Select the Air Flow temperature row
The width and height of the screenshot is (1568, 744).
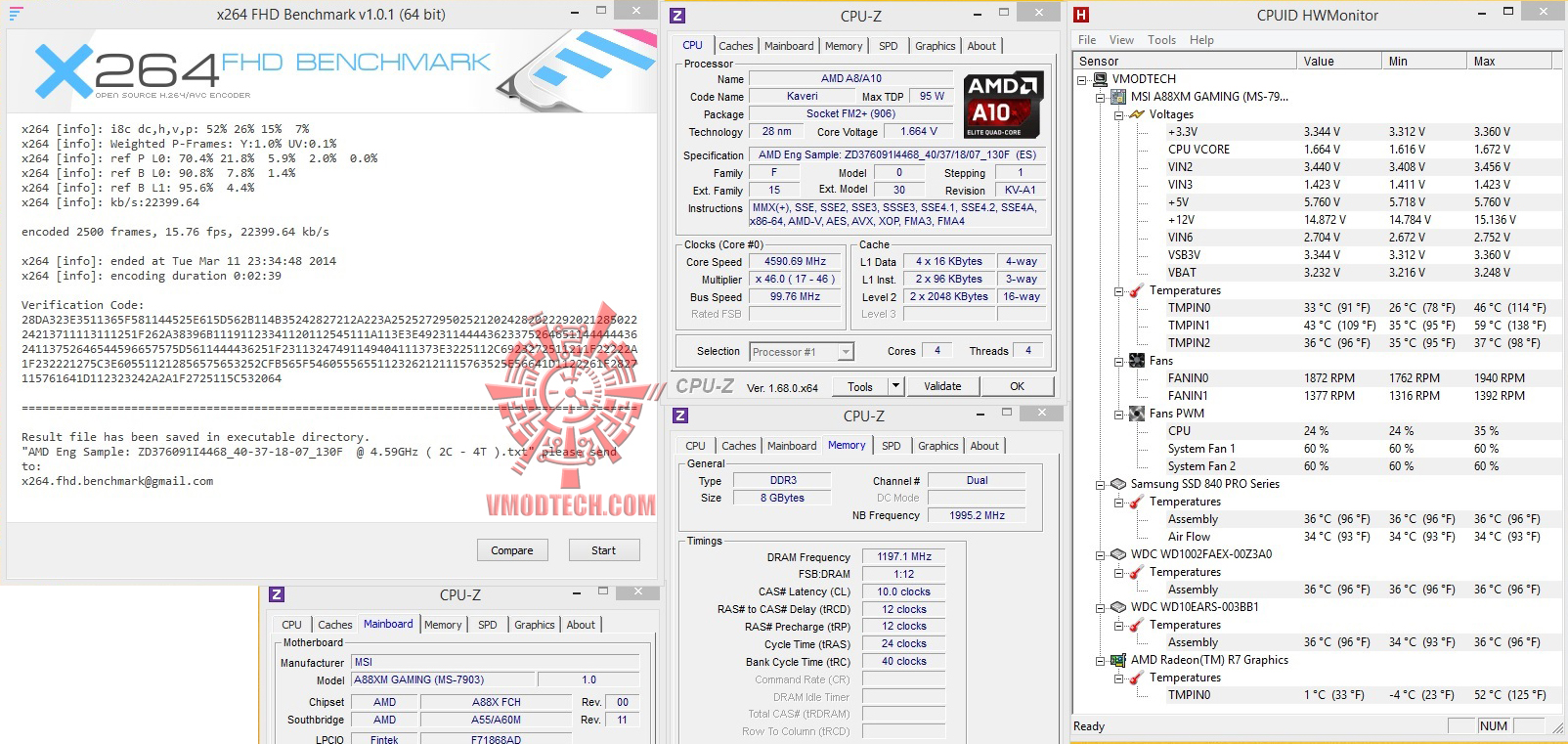click(x=1317, y=537)
